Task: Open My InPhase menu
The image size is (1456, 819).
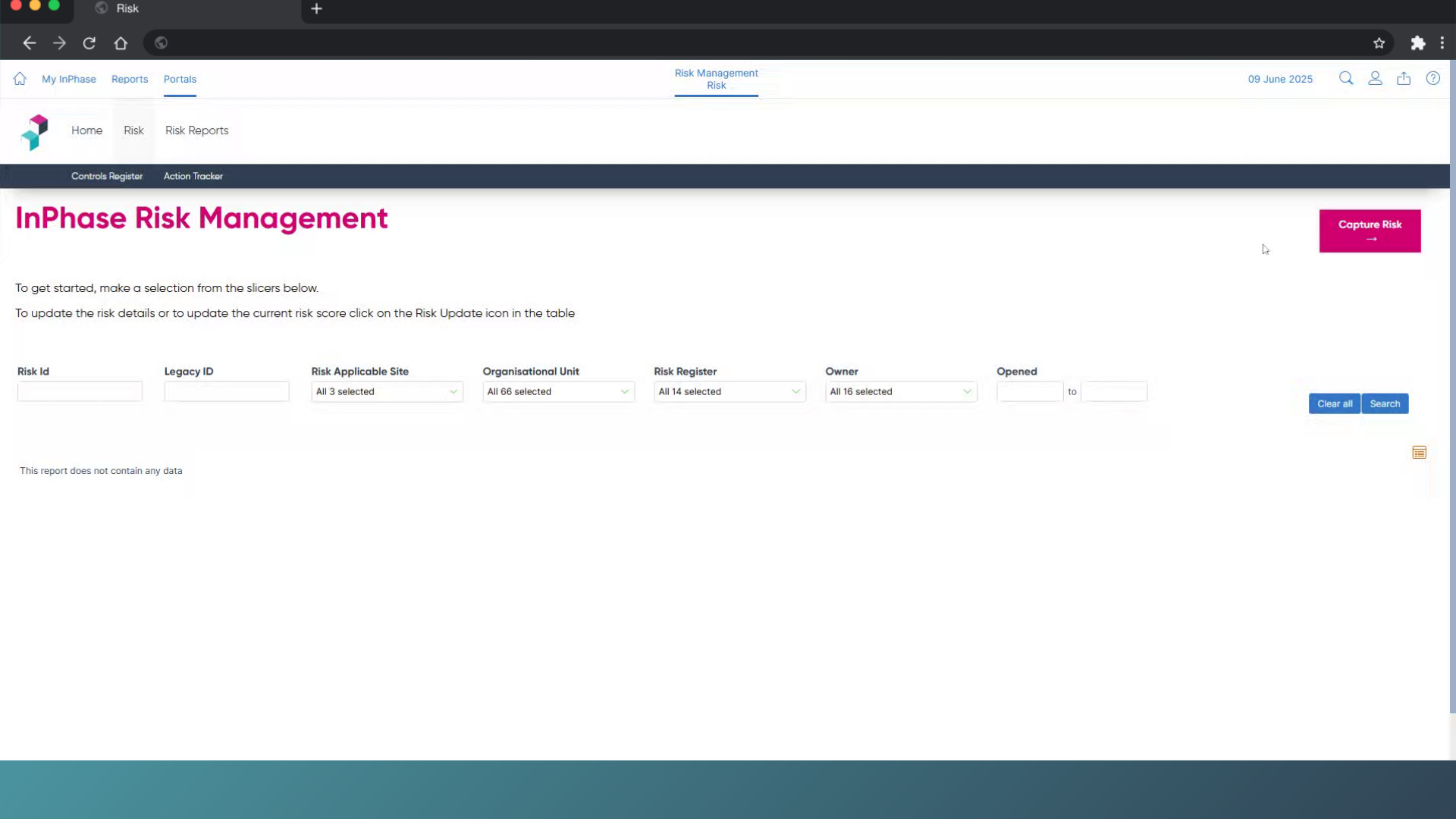Action: (x=69, y=79)
